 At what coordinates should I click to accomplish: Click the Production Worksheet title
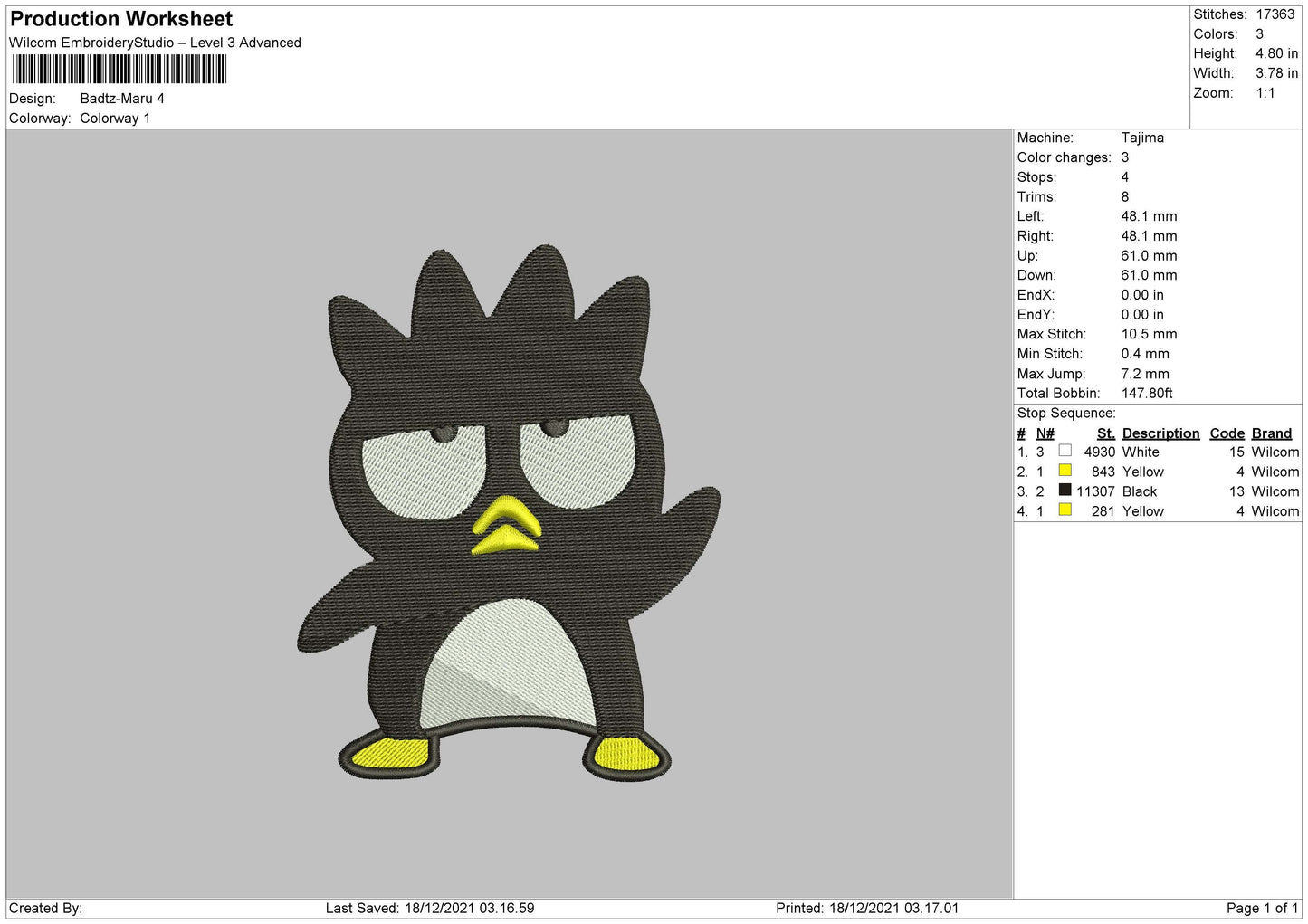121,19
